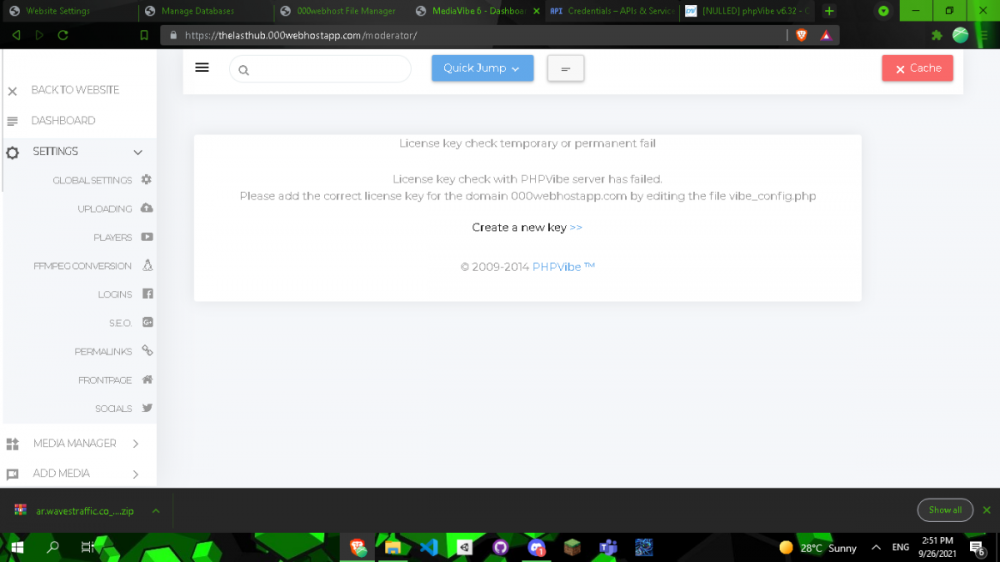Click the Create a new key link
The image size is (1000, 562).
(527, 227)
